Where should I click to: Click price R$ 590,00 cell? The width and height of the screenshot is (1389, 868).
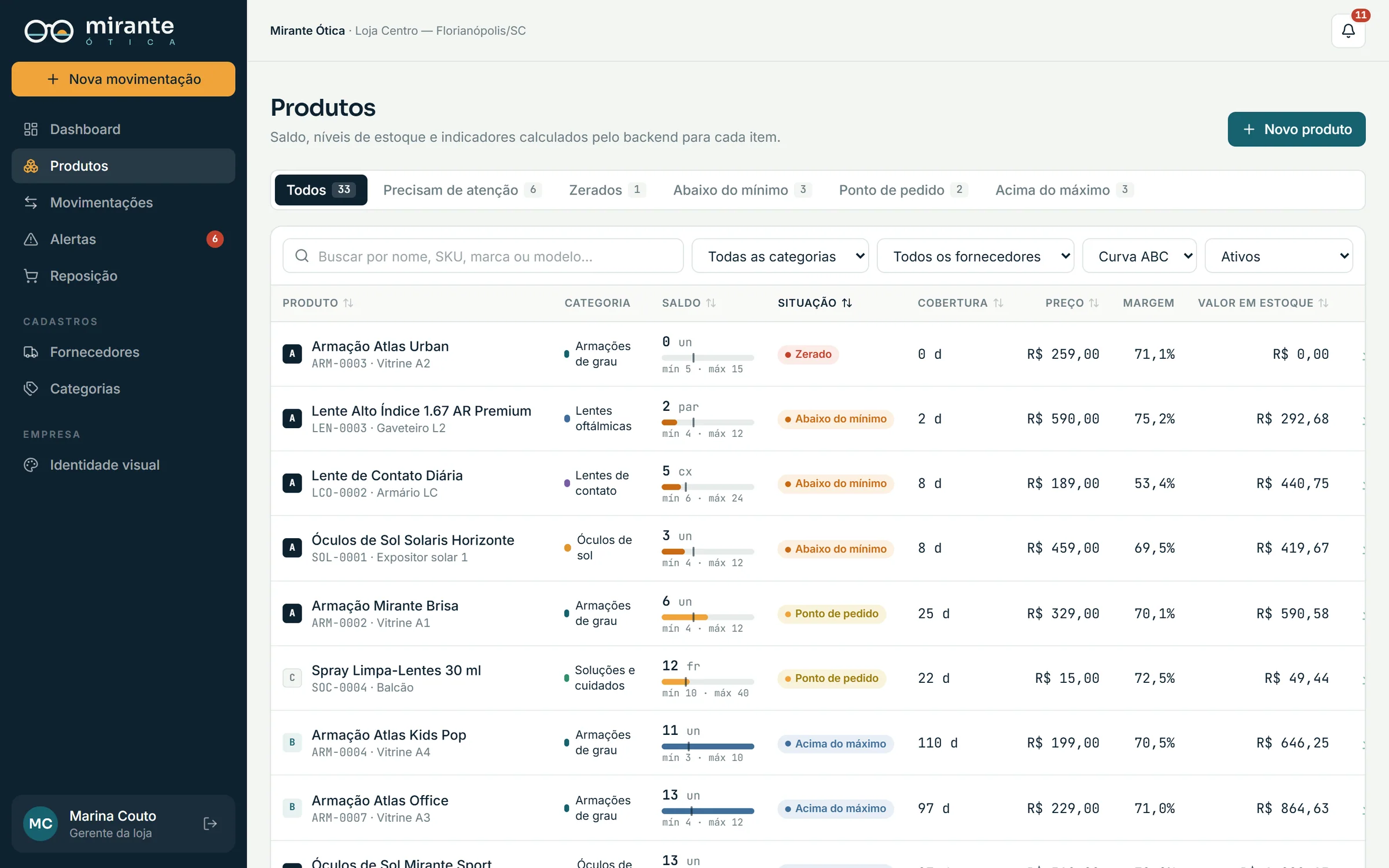tap(1063, 418)
